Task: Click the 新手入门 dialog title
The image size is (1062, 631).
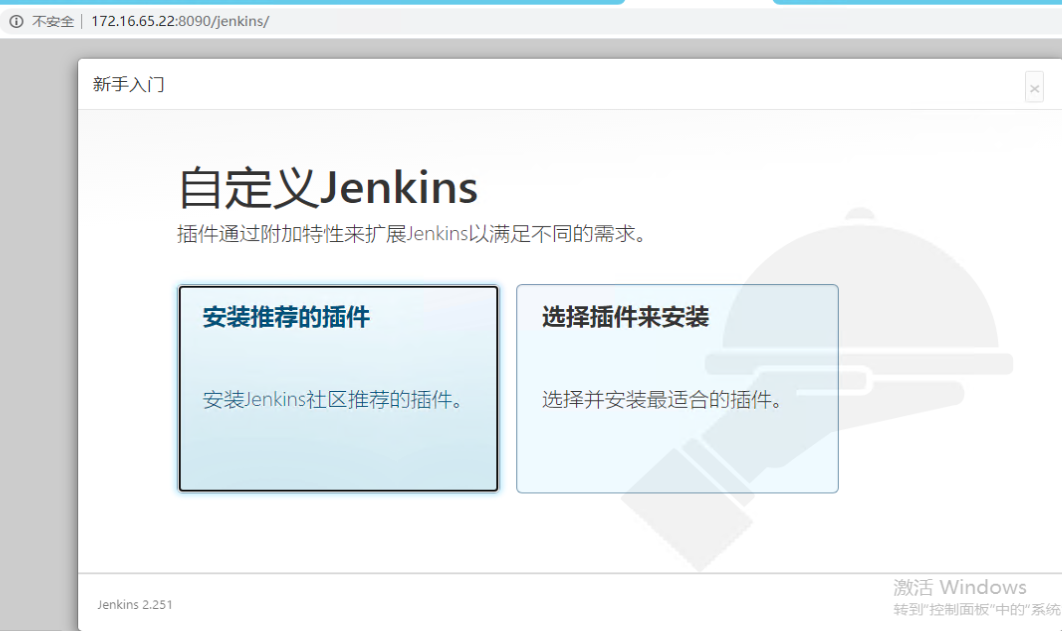Action: click(129, 85)
